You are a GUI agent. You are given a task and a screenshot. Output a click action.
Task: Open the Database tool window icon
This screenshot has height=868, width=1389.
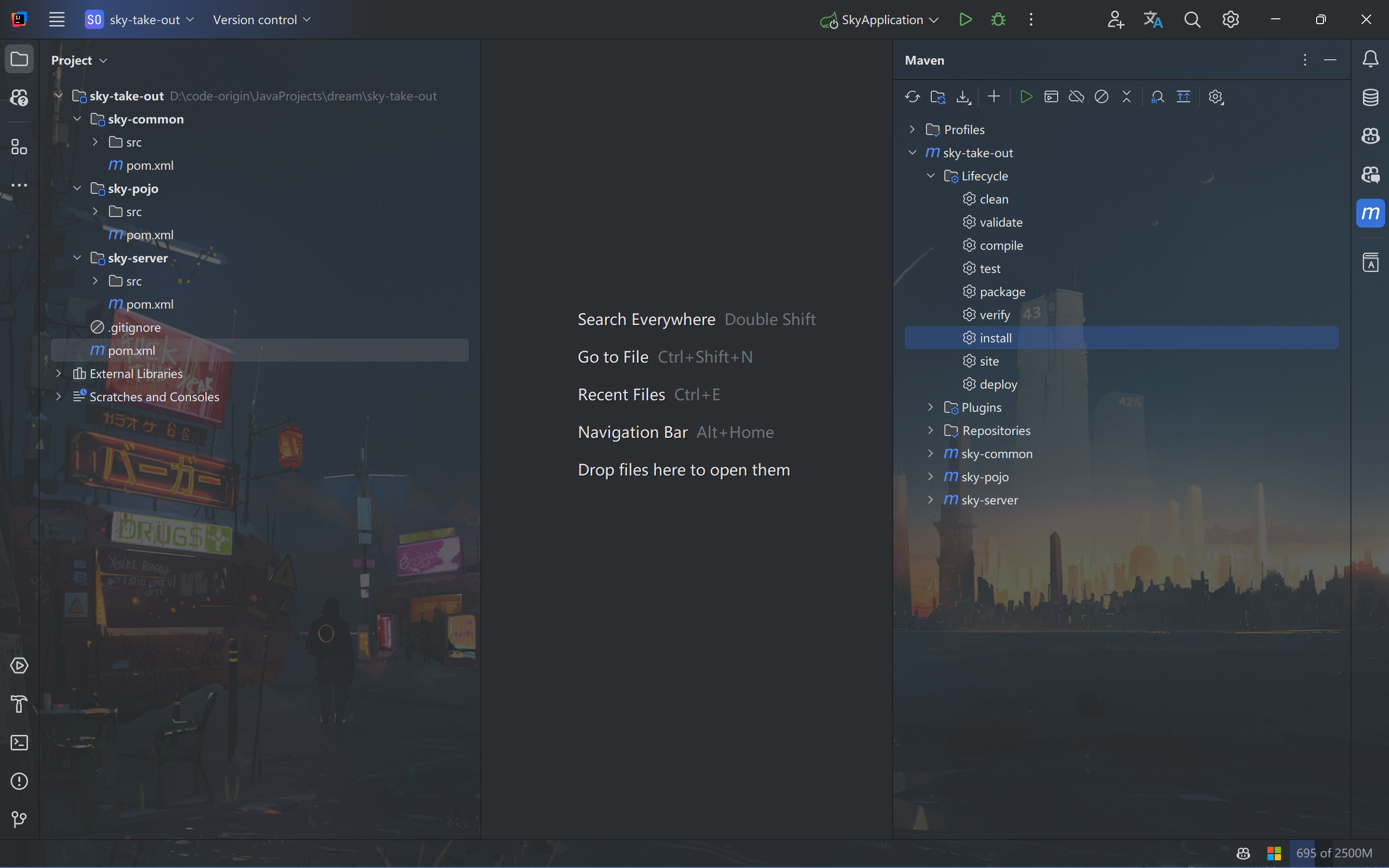pyautogui.click(x=1370, y=97)
